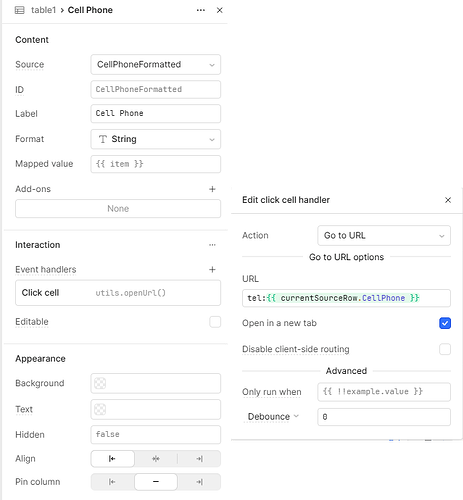Open the Debounce type selector
Viewport: 463px width, 500px height.
click(273, 417)
